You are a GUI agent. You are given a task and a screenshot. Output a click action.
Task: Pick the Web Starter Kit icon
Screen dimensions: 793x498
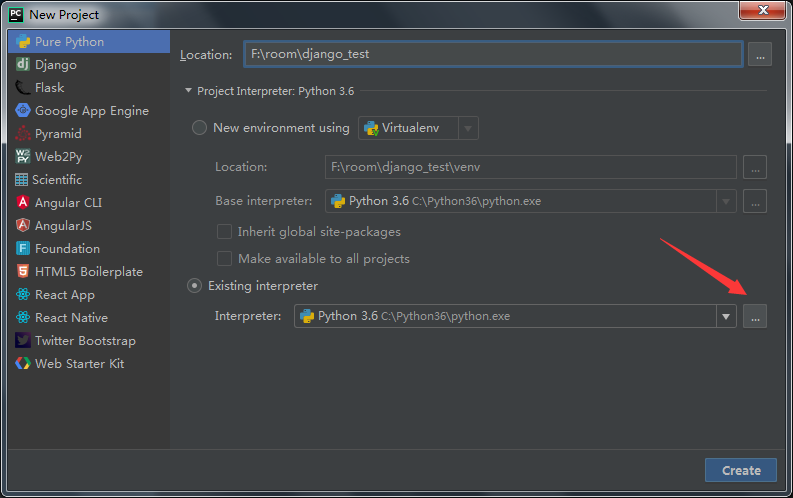23,364
